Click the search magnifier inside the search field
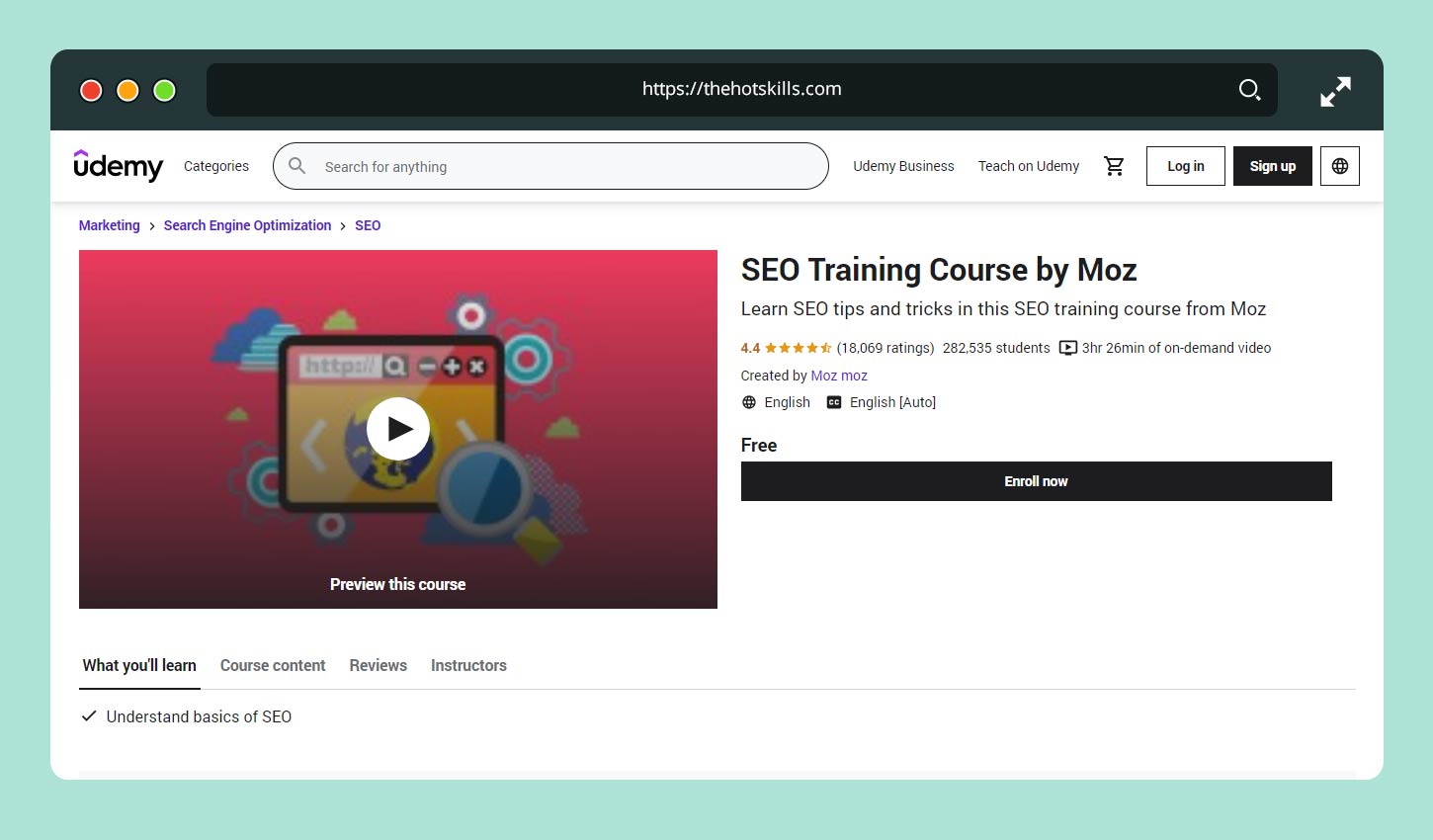The width and height of the screenshot is (1433, 840). tap(296, 166)
